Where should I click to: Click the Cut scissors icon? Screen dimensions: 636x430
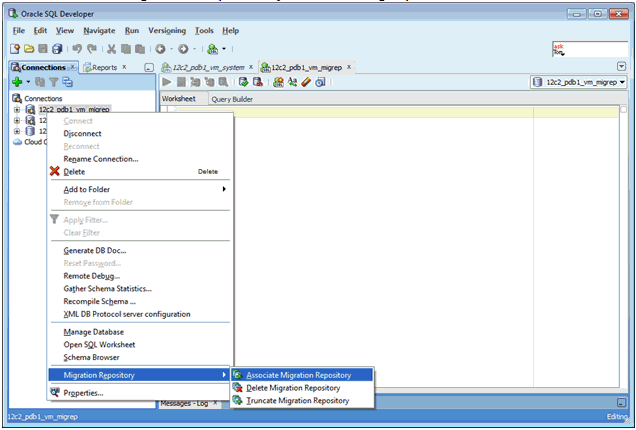tap(112, 49)
